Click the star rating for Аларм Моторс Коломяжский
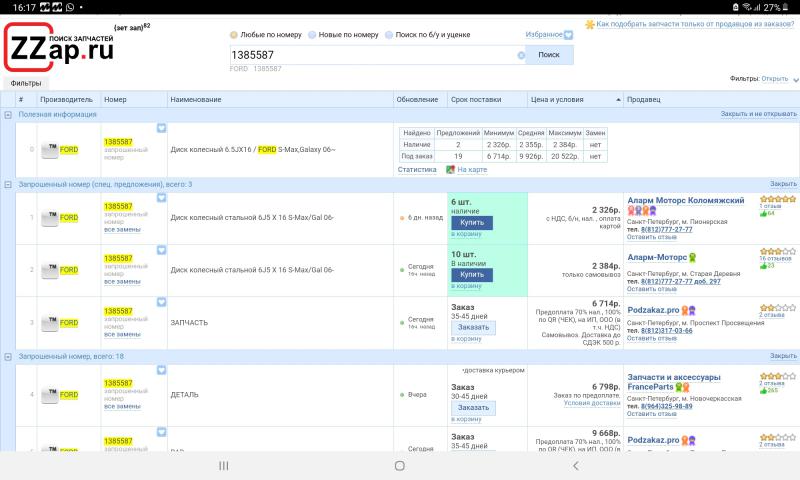The height and width of the screenshot is (480, 800). click(778, 199)
